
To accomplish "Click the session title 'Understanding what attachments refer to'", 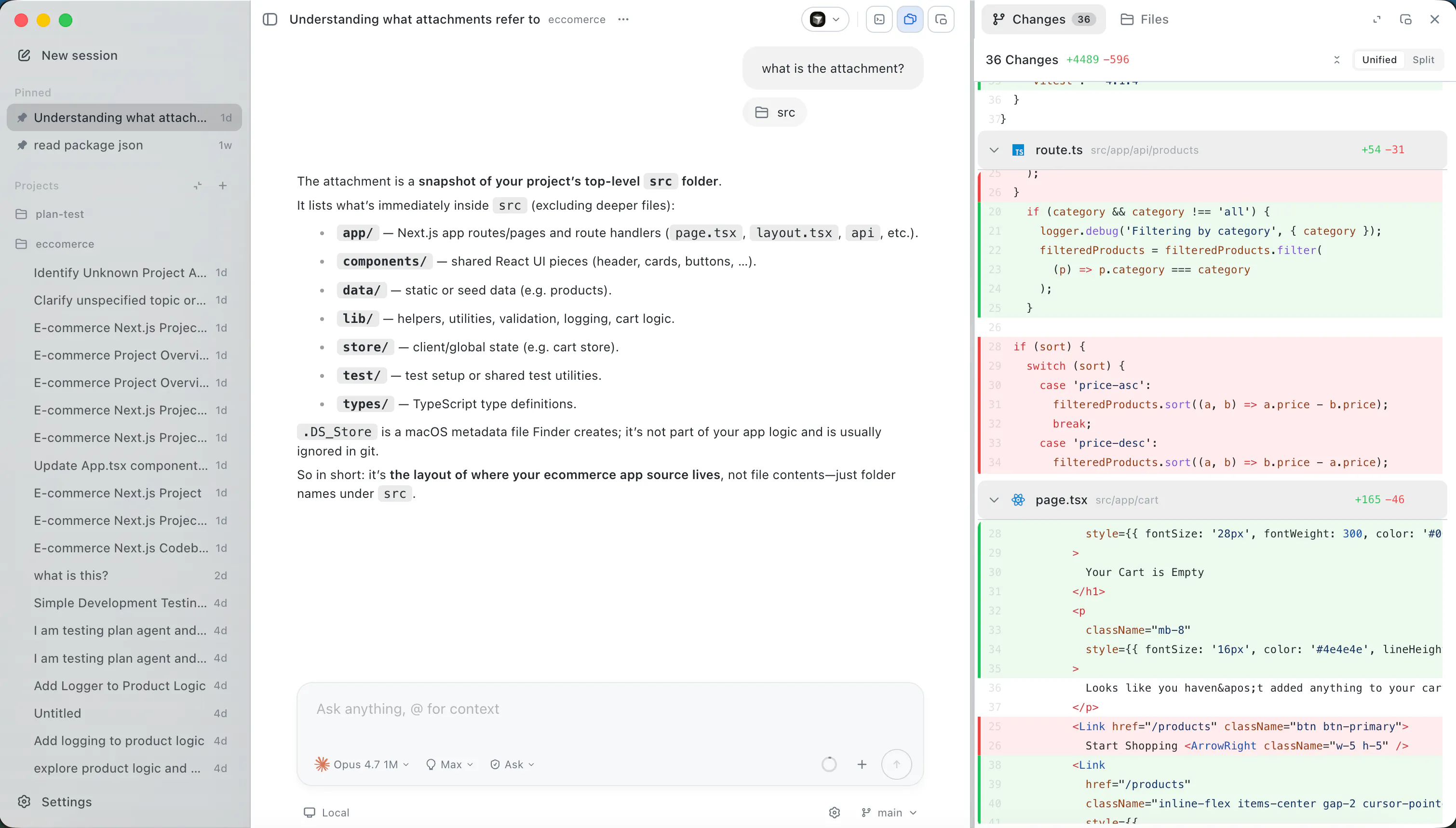I will tap(415, 19).
